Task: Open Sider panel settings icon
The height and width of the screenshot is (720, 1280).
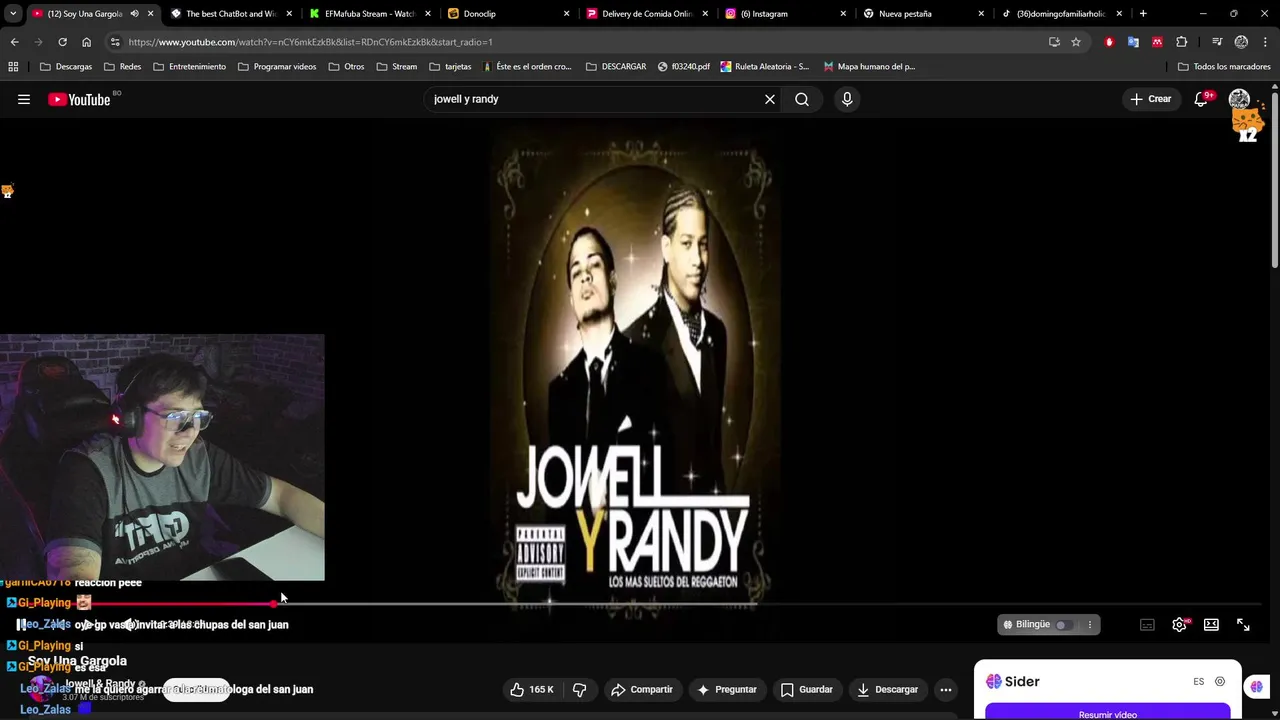Action: click(1220, 681)
